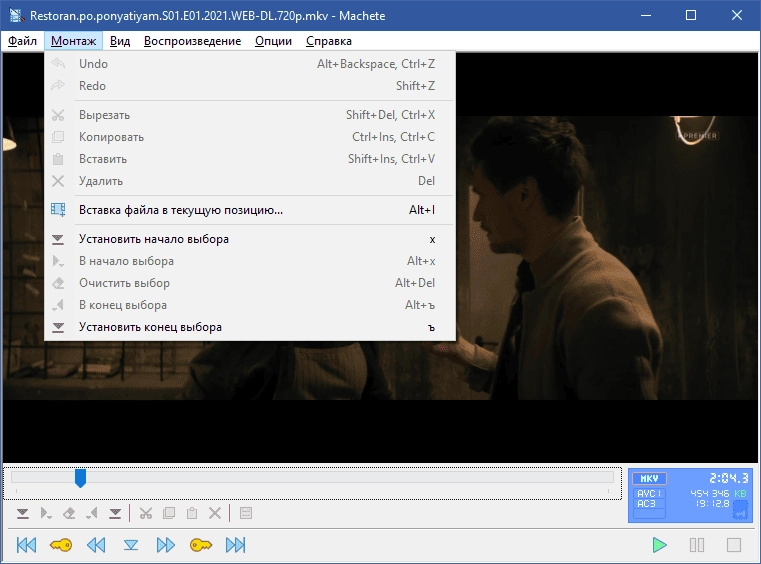Open the Вид menu
The image size is (761, 564).
[120, 41]
